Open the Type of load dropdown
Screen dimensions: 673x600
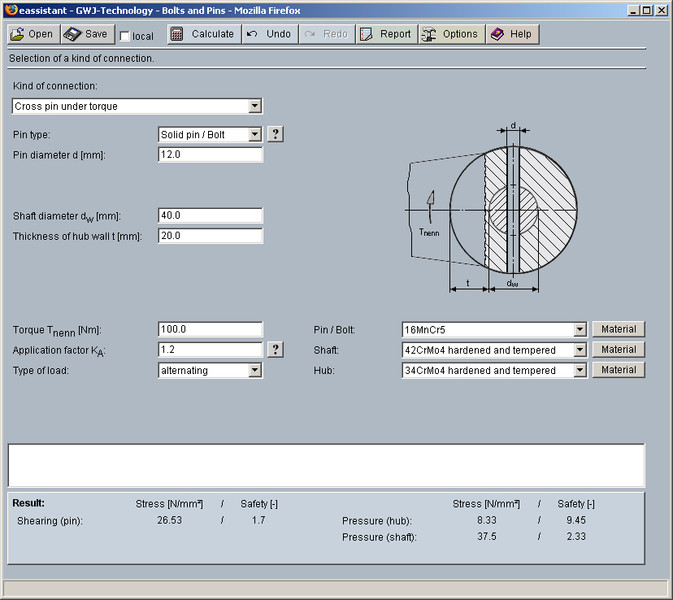[x=254, y=370]
